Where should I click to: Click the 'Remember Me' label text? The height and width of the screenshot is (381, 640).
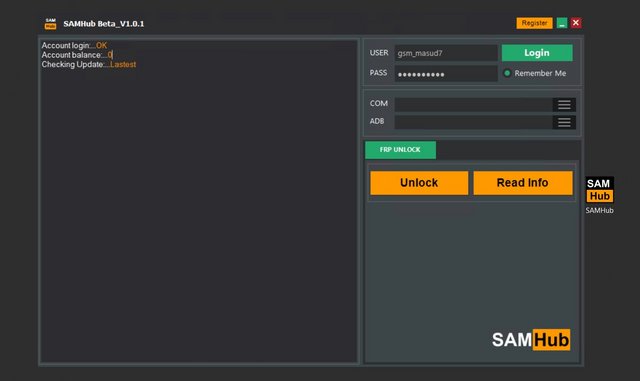pos(540,73)
